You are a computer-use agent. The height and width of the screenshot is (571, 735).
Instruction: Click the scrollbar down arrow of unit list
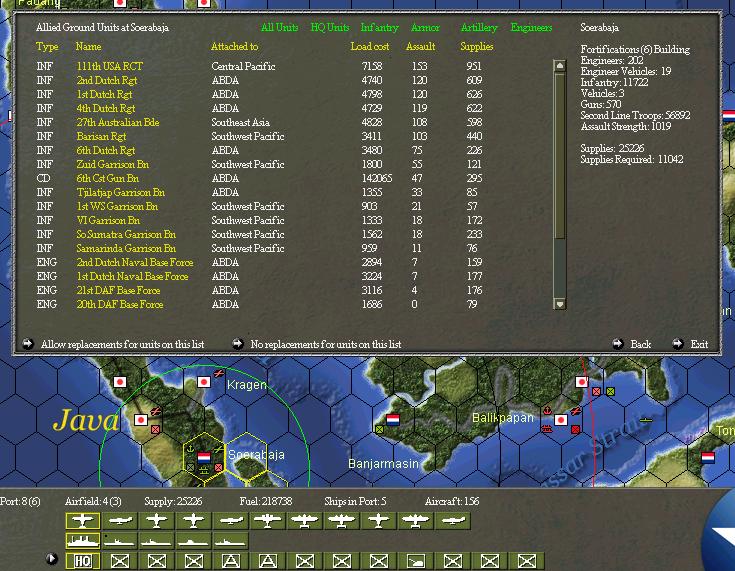pyautogui.click(x=559, y=304)
